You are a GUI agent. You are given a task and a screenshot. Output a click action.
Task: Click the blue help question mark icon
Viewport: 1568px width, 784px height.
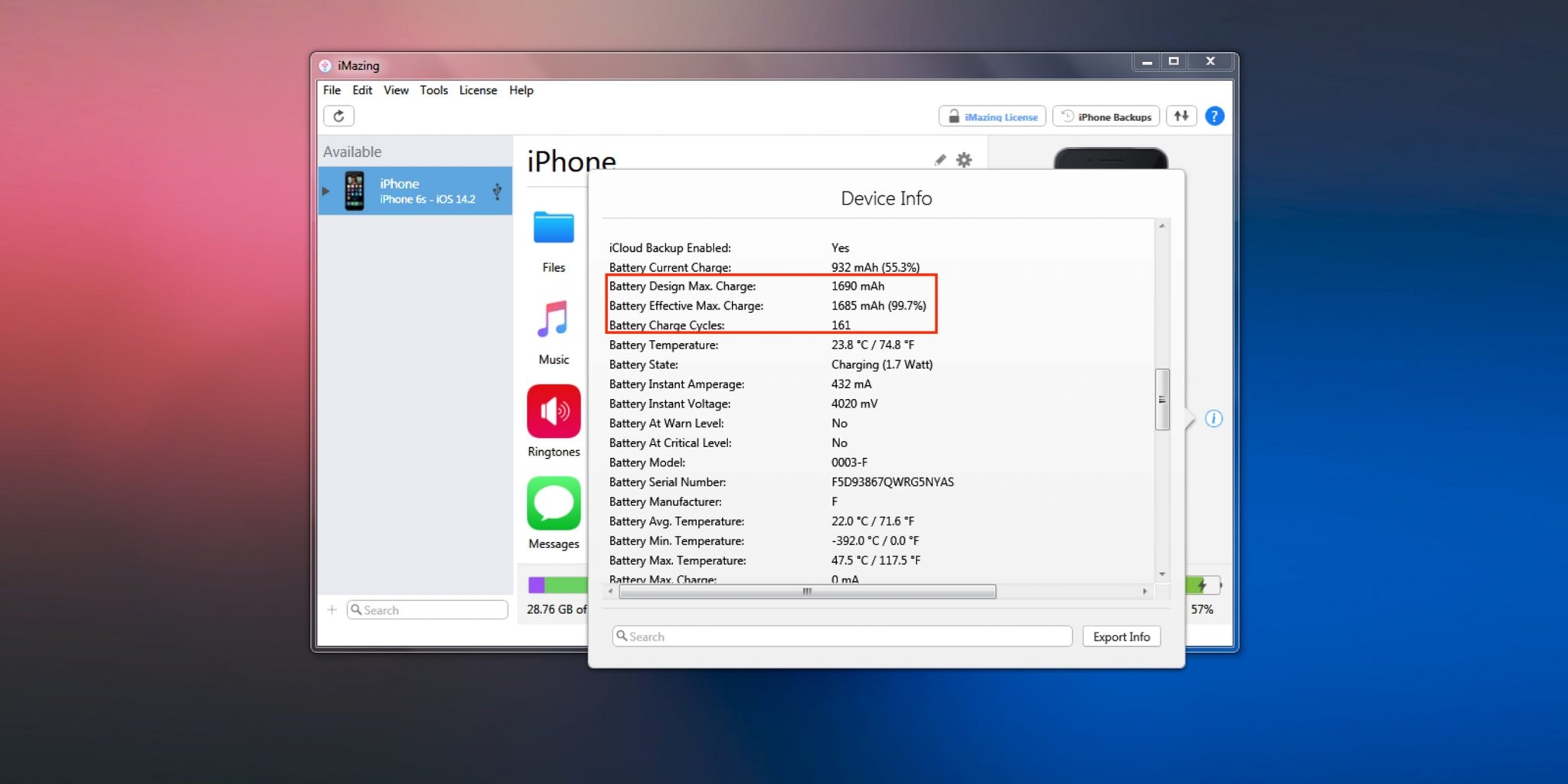coord(1214,116)
